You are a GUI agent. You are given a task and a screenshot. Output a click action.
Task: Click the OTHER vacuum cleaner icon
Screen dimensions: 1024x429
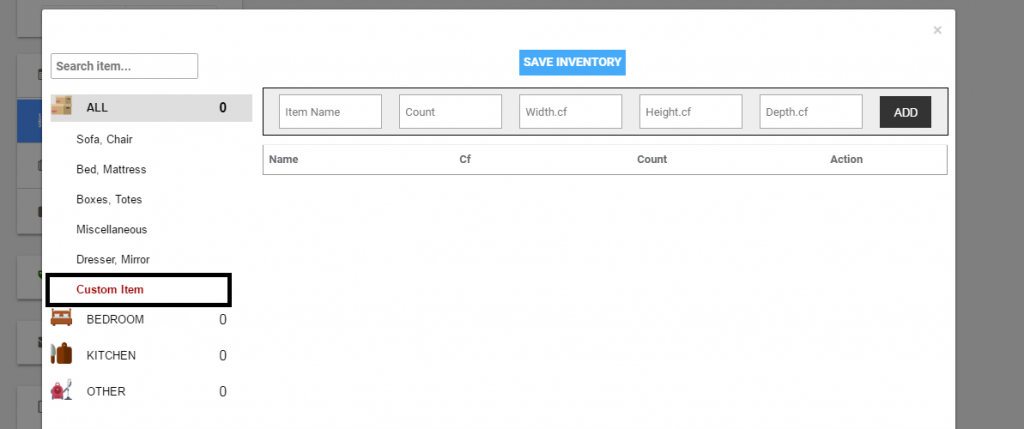[61, 390]
